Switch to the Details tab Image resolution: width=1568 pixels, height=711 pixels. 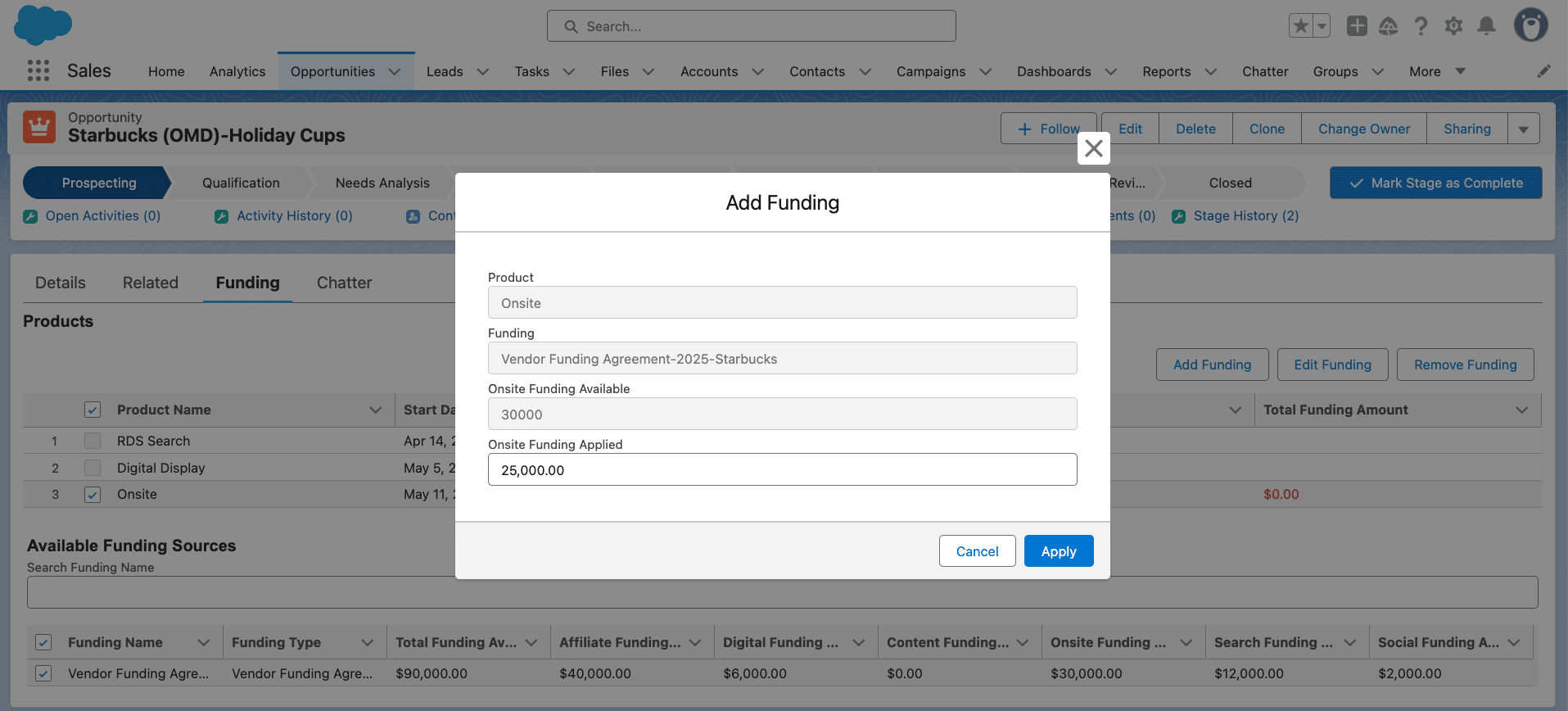(x=61, y=283)
